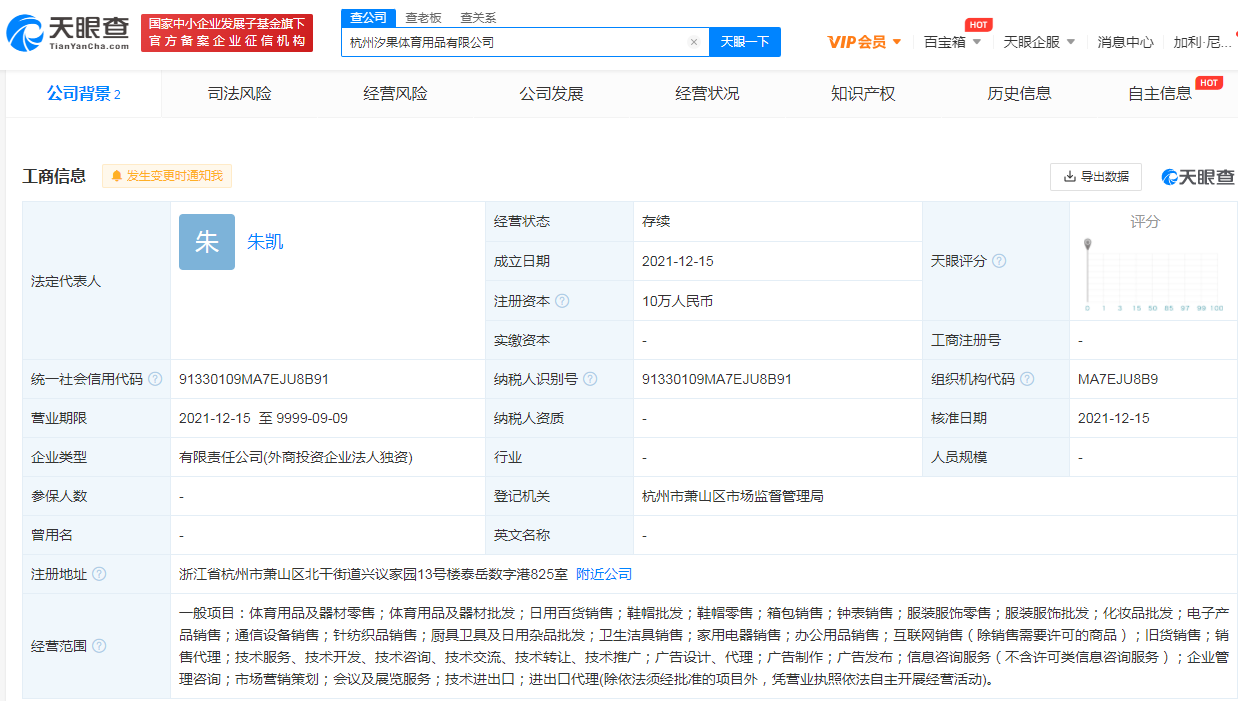Click the bell icon for change notifications
The height and width of the screenshot is (701, 1238).
coord(118,175)
